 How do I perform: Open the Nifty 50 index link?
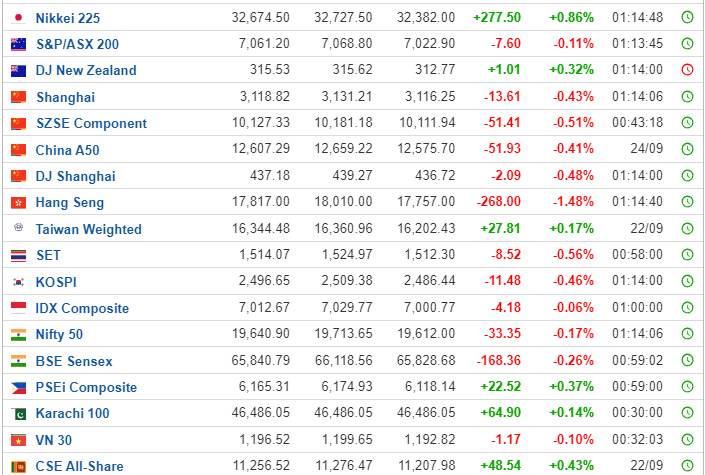click(x=59, y=334)
